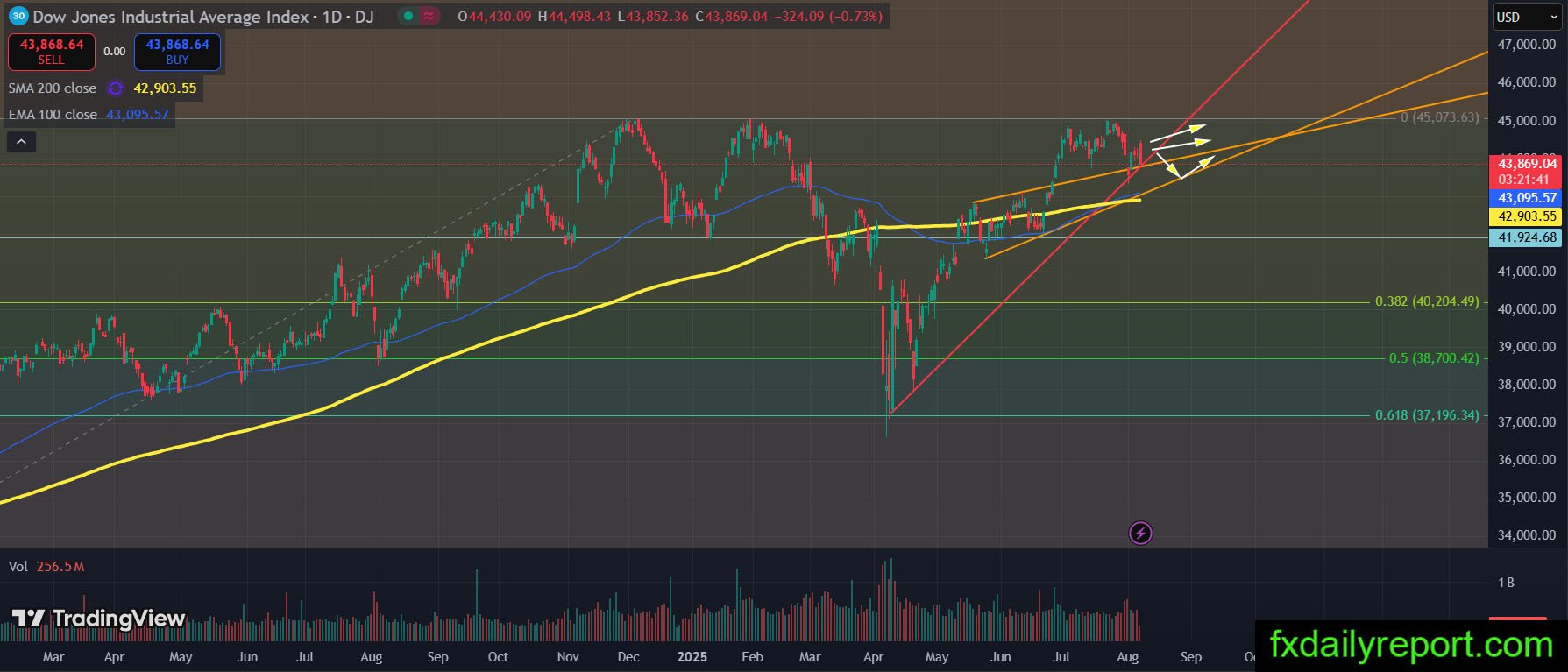Viewport: 1568px width, 672px height.
Task: Click 45,000.00 on the price axis
Action: point(1527,121)
